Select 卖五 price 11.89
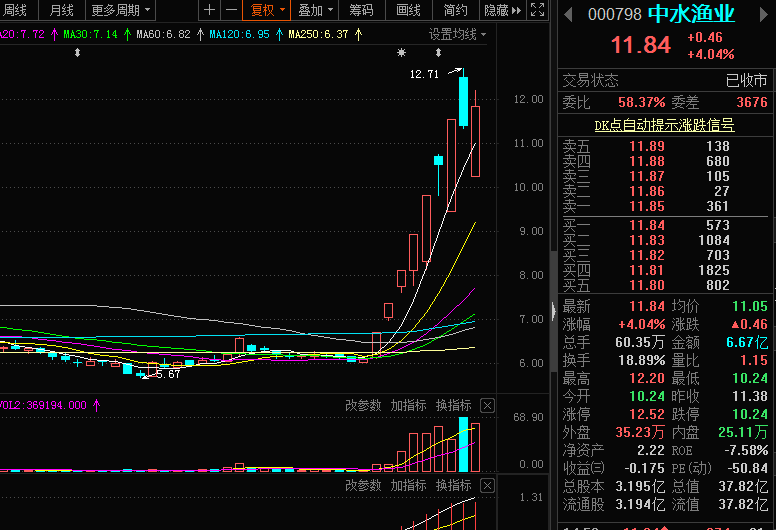776x530 pixels. 647,146
